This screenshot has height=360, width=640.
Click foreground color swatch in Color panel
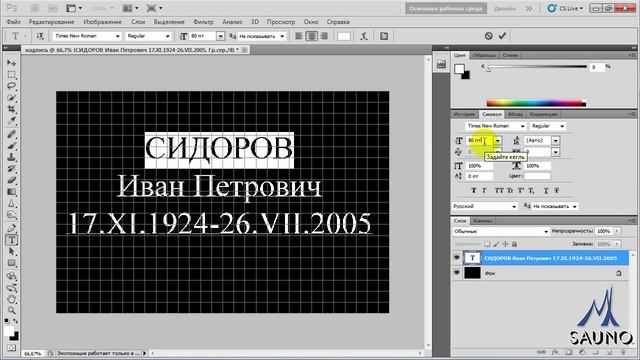[459, 69]
